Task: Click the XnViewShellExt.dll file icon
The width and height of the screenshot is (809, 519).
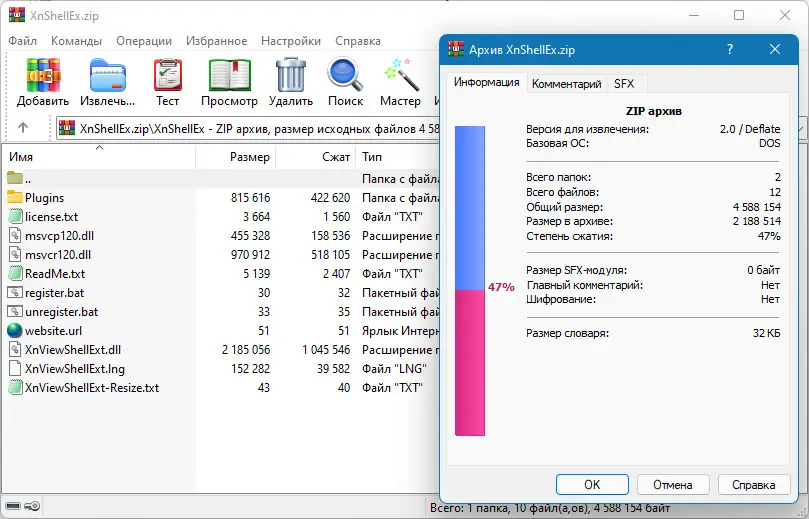Action: coord(15,349)
